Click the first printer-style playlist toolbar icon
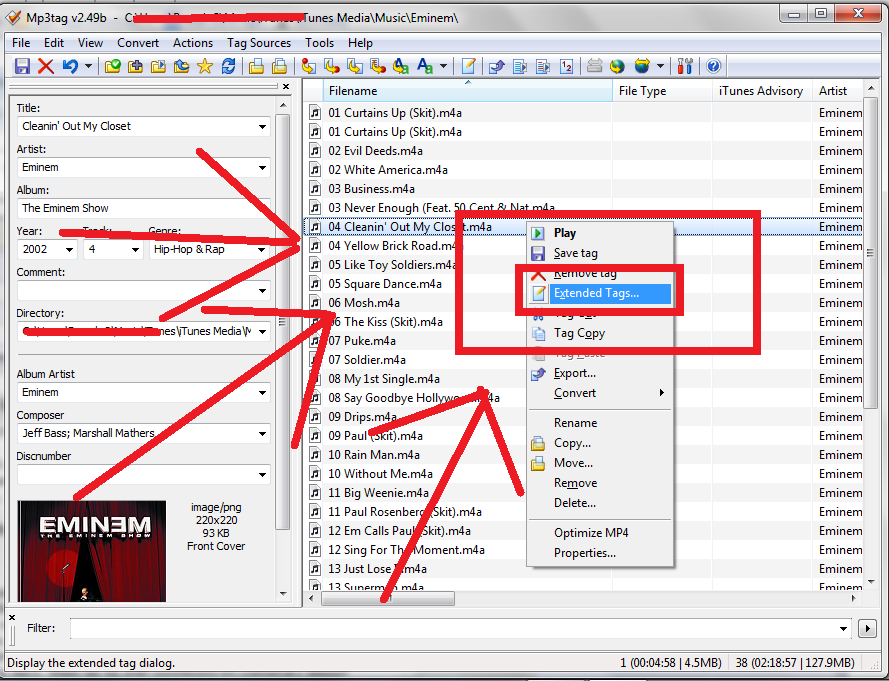Screen dimensions: 889x681 click(256, 66)
